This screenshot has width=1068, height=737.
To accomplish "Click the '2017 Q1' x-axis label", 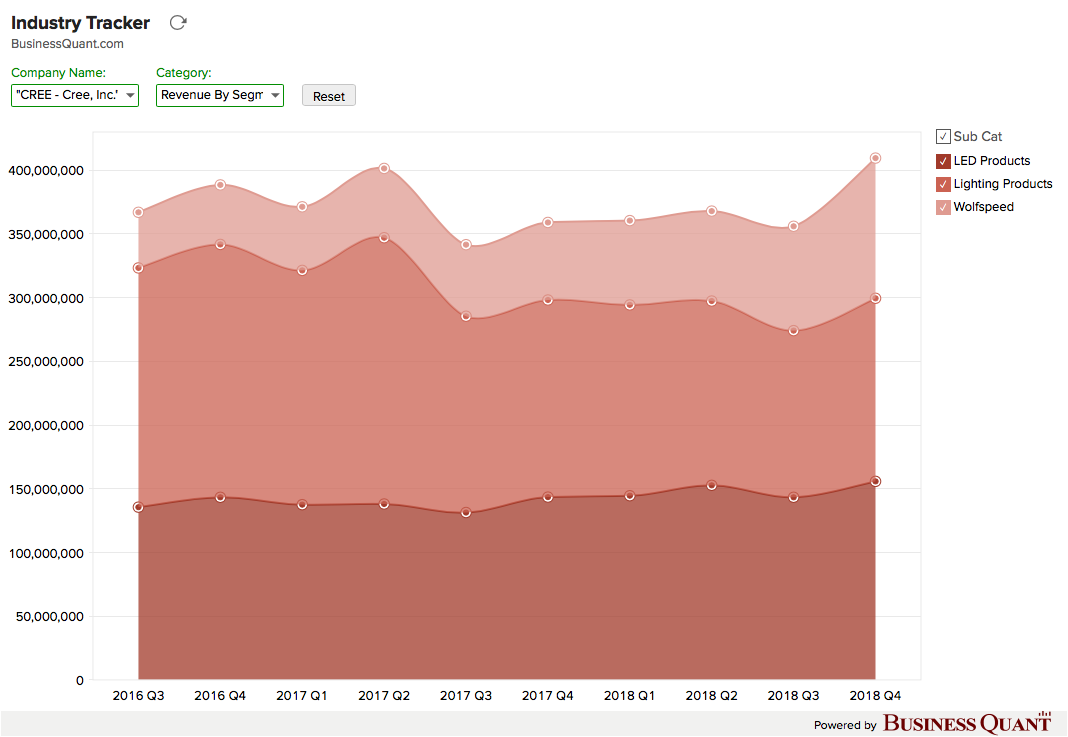I will click(302, 695).
